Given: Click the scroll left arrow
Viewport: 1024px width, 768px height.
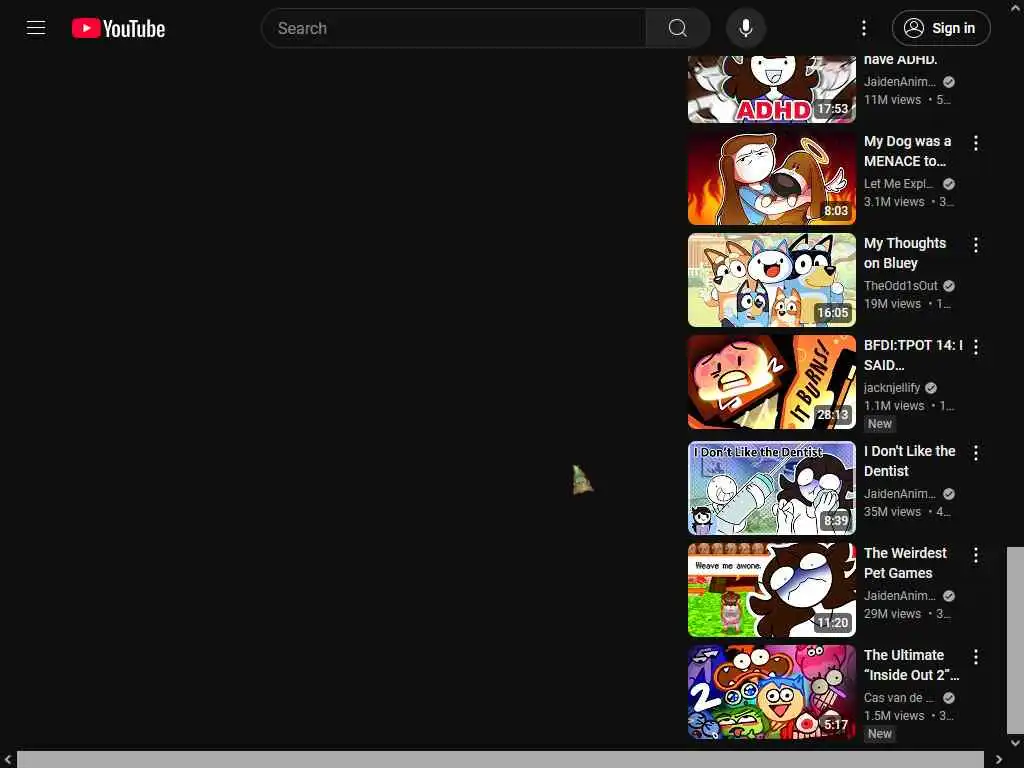Looking at the screenshot, I should [x=7, y=760].
